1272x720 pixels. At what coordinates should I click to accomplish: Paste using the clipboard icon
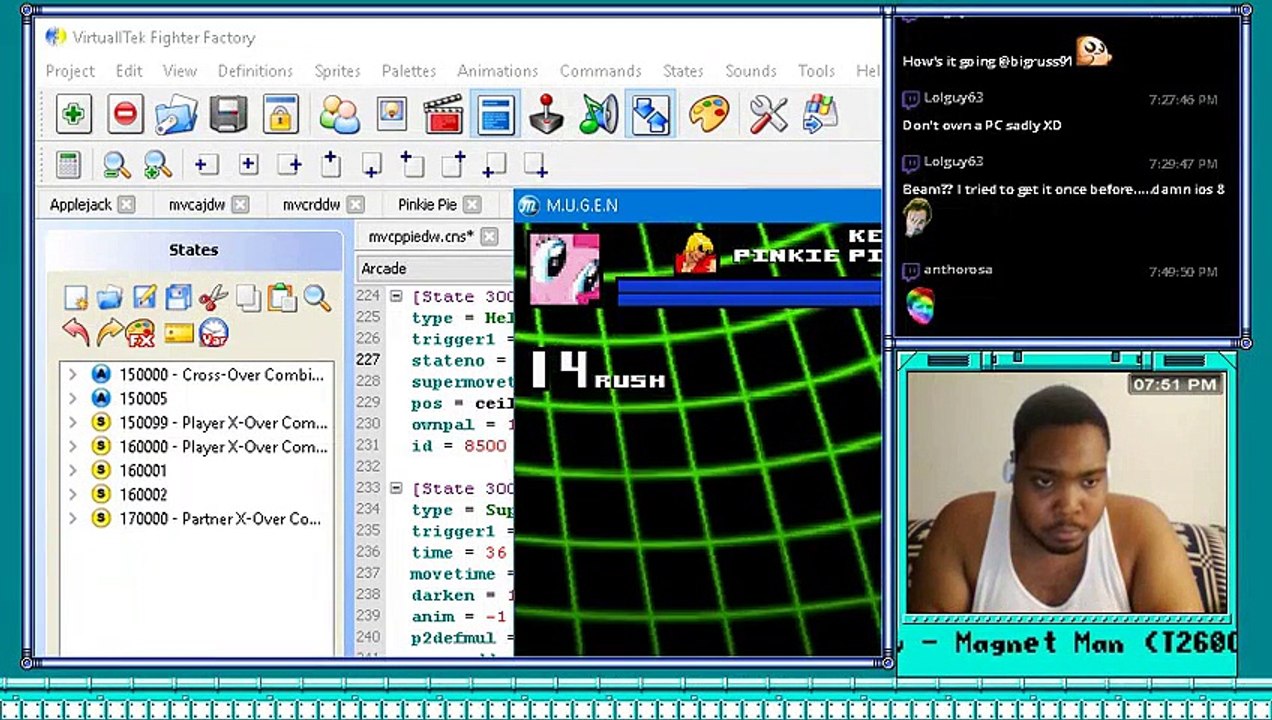click(x=282, y=297)
